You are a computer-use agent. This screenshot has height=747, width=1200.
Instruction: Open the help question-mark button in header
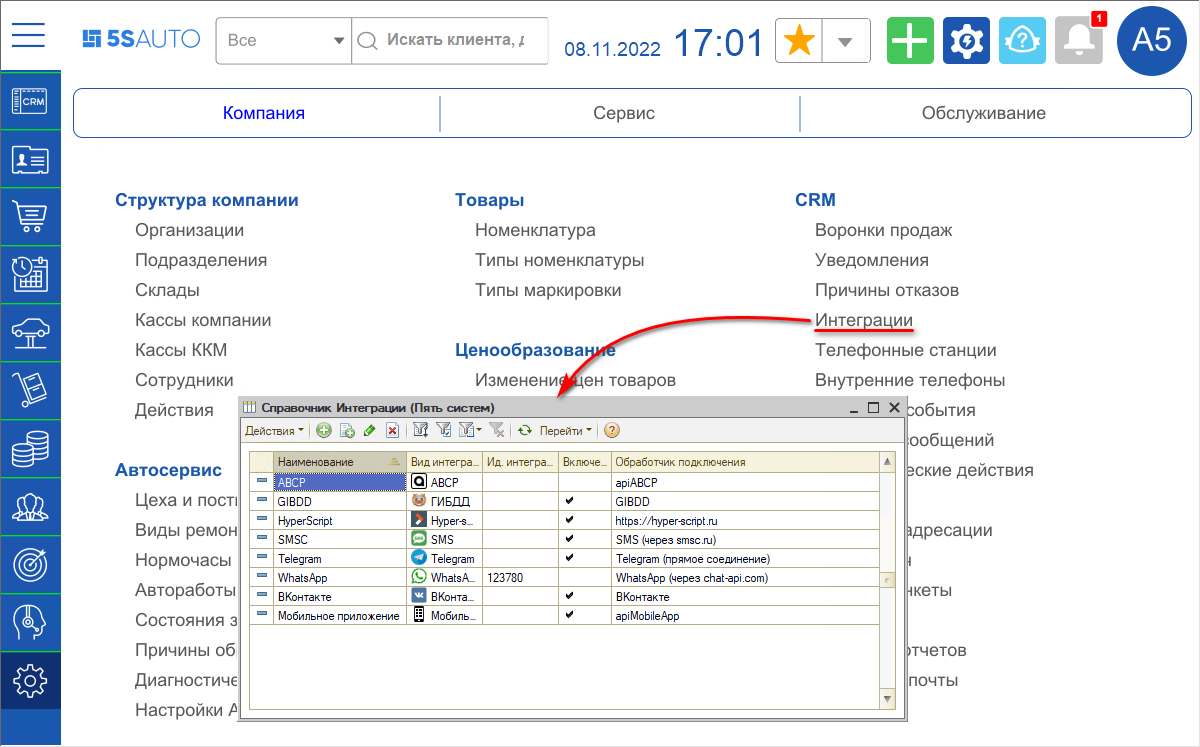(1022, 41)
